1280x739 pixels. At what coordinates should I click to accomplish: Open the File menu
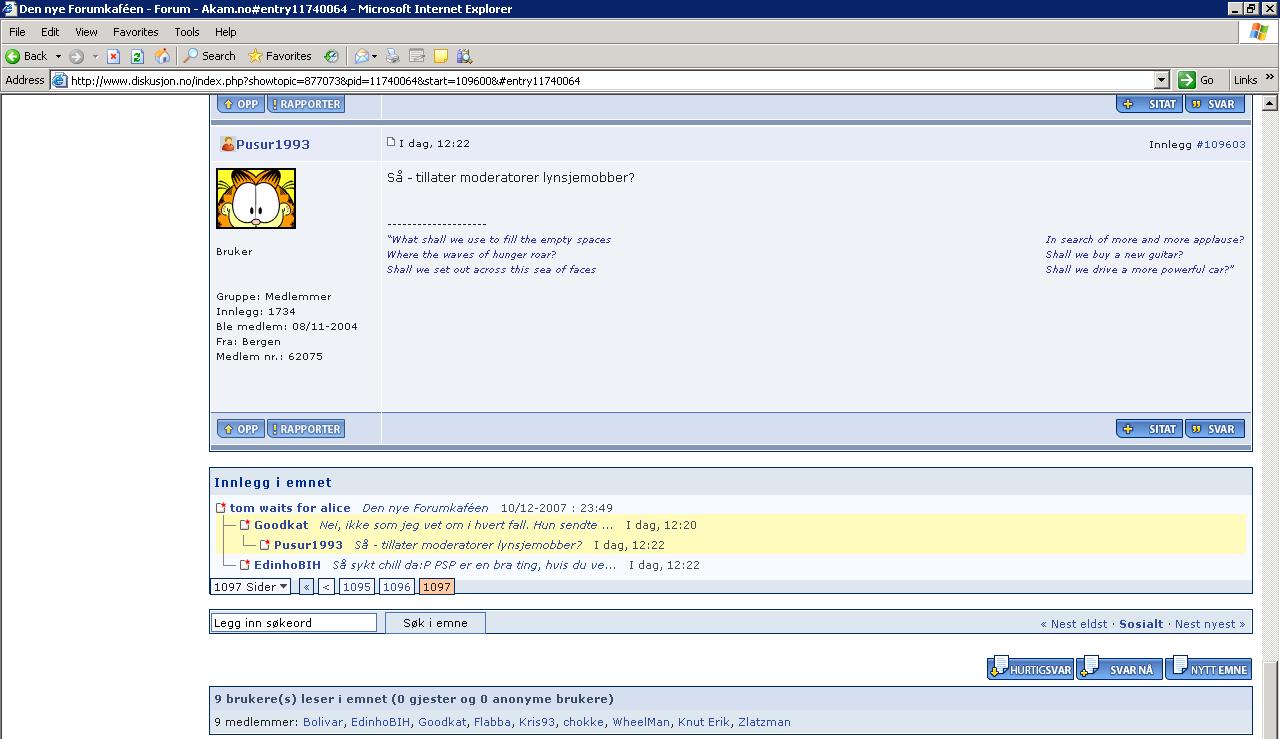coord(17,32)
